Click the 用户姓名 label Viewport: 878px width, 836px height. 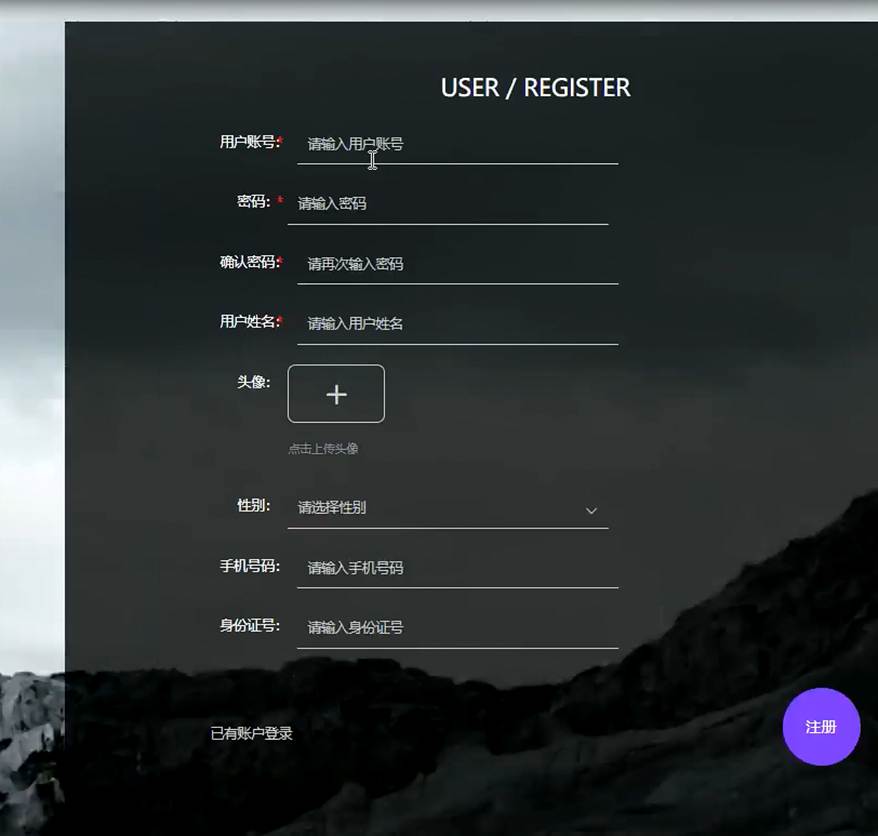[x=249, y=321]
